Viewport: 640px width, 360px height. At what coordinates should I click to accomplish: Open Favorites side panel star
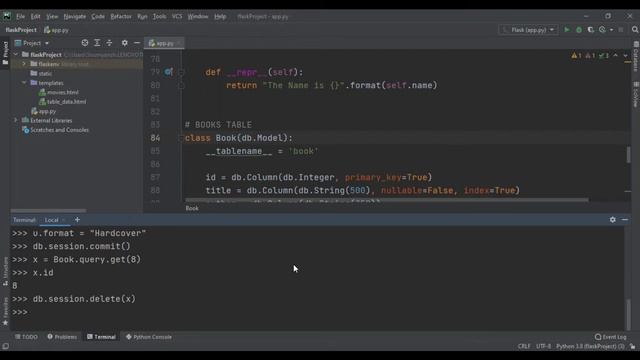5,312
